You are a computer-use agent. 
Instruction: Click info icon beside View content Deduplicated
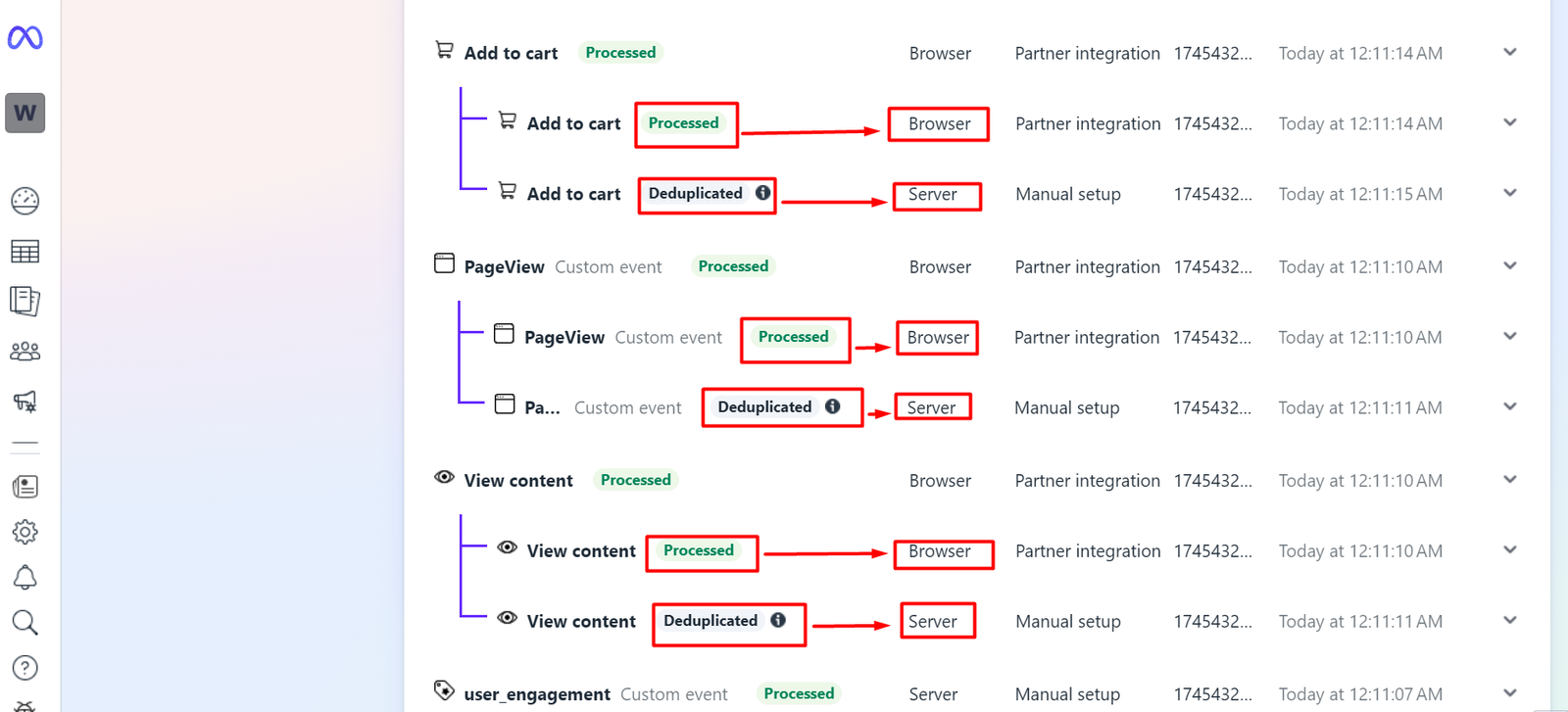pos(778,620)
